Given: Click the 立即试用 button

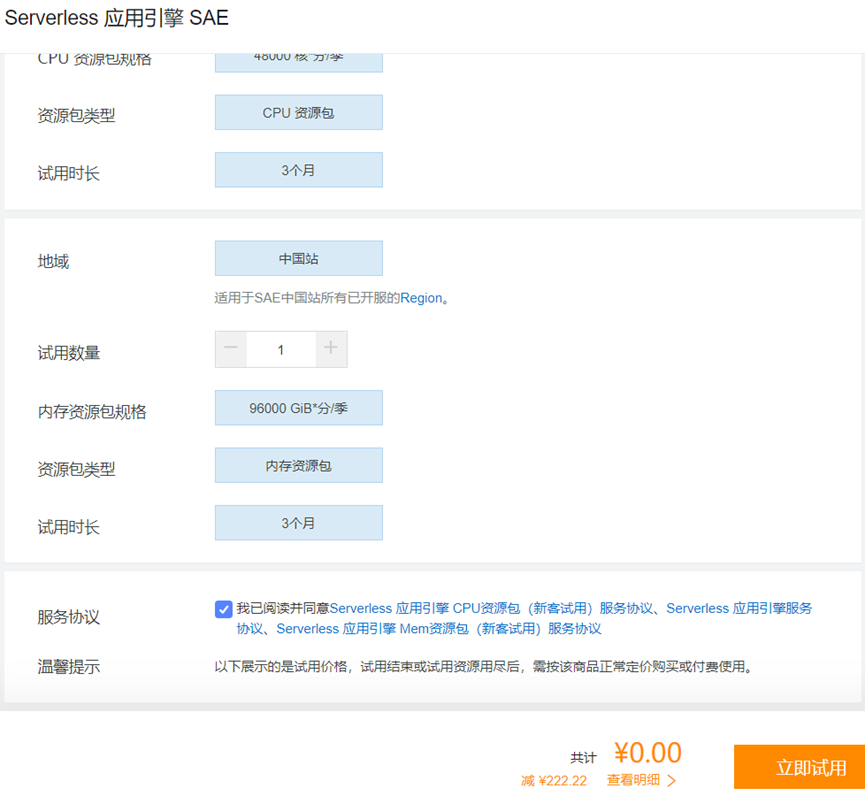Looking at the screenshot, I should [x=799, y=767].
